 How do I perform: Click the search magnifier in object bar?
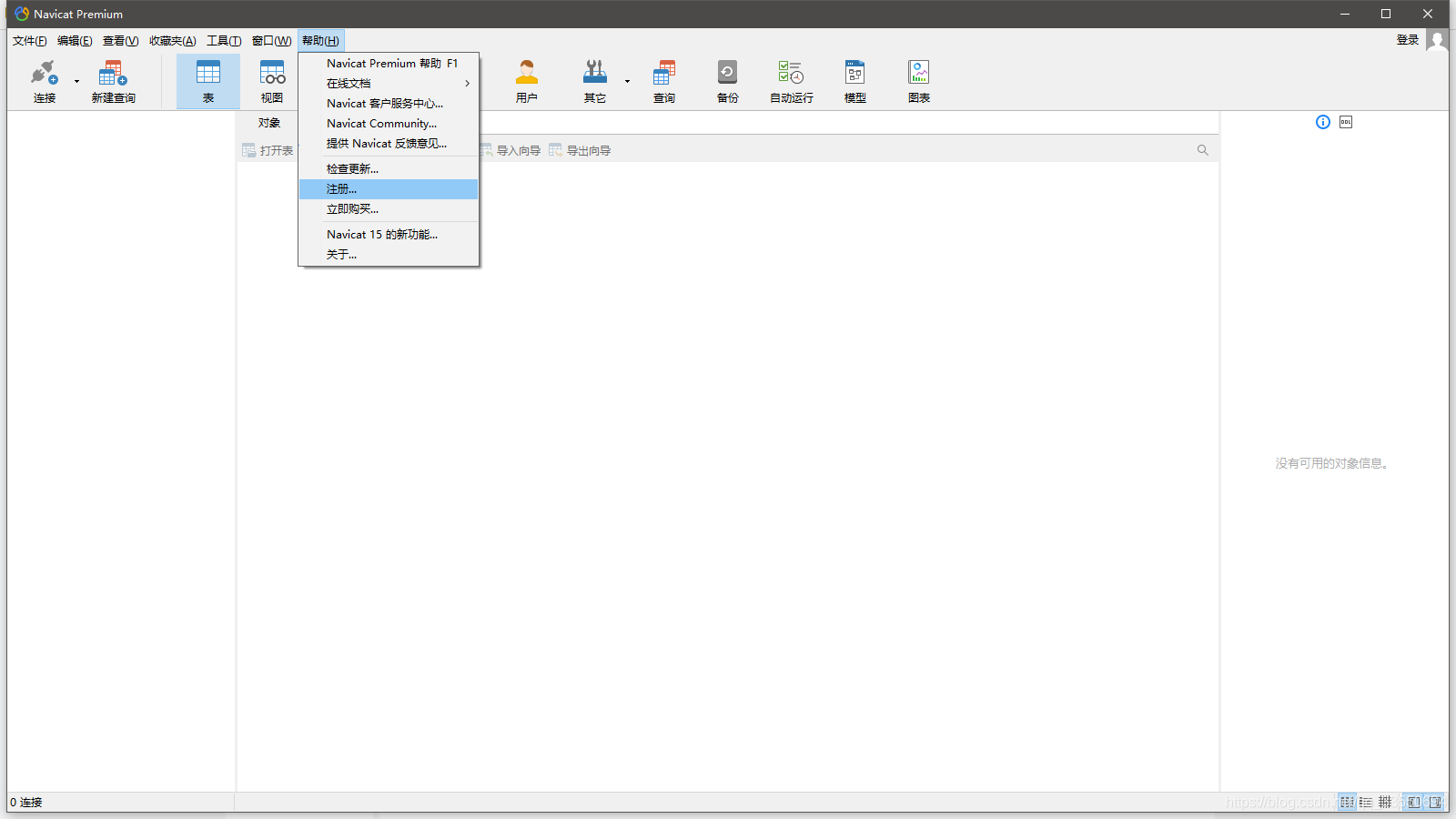click(x=1203, y=150)
